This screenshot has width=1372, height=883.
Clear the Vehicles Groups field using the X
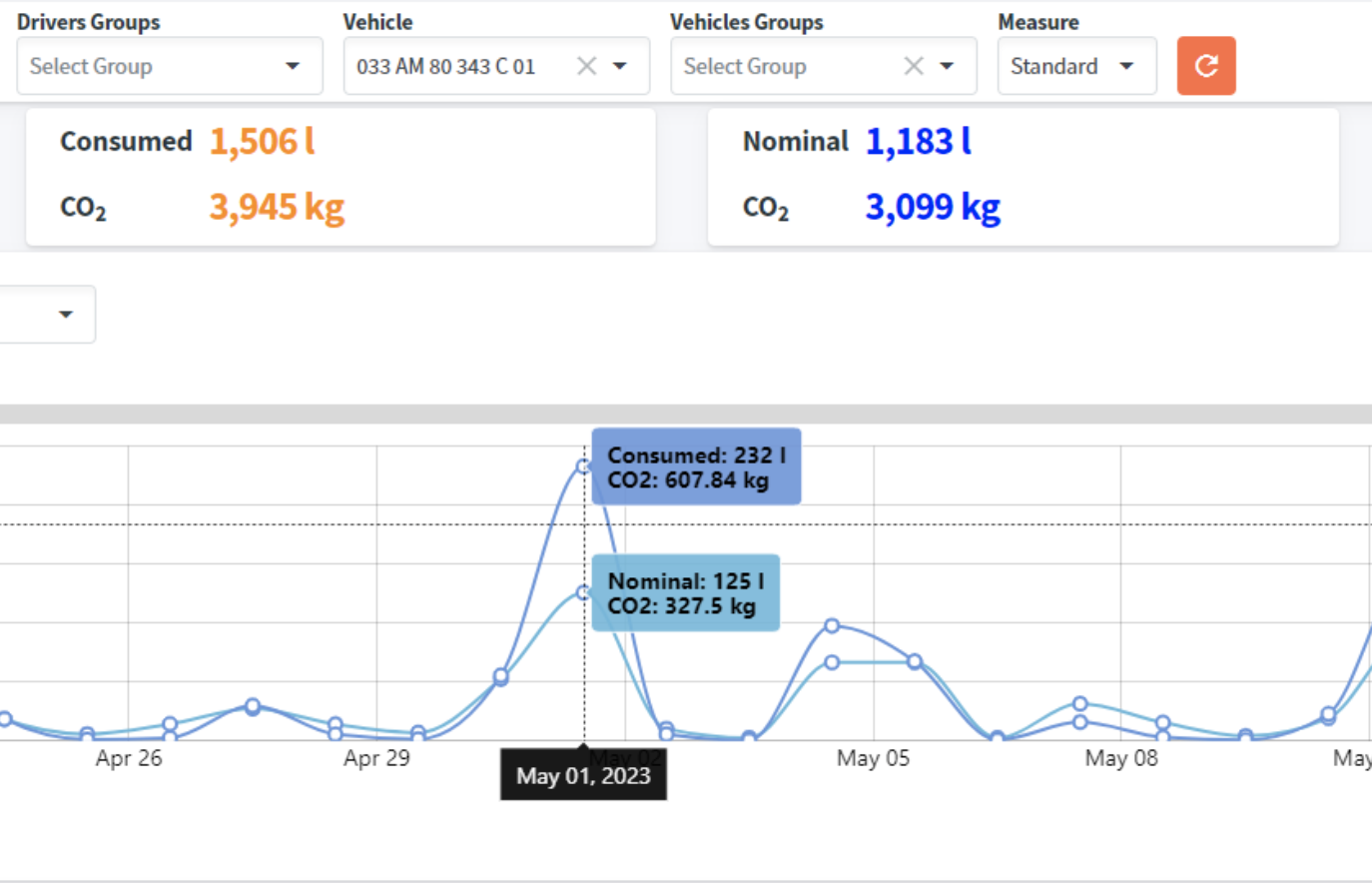click(913, 66)
